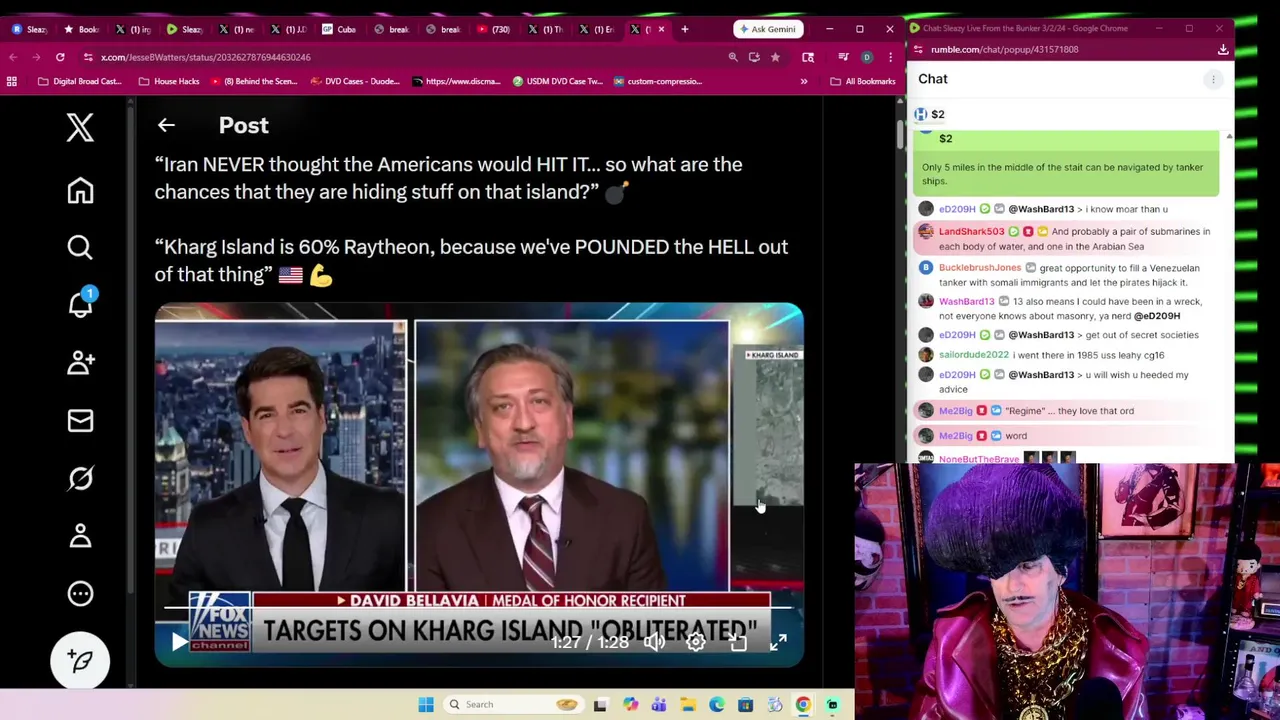The image size is (1280, 720).
Task: Open All Bookmarks folder
Action: click(863, 81)
